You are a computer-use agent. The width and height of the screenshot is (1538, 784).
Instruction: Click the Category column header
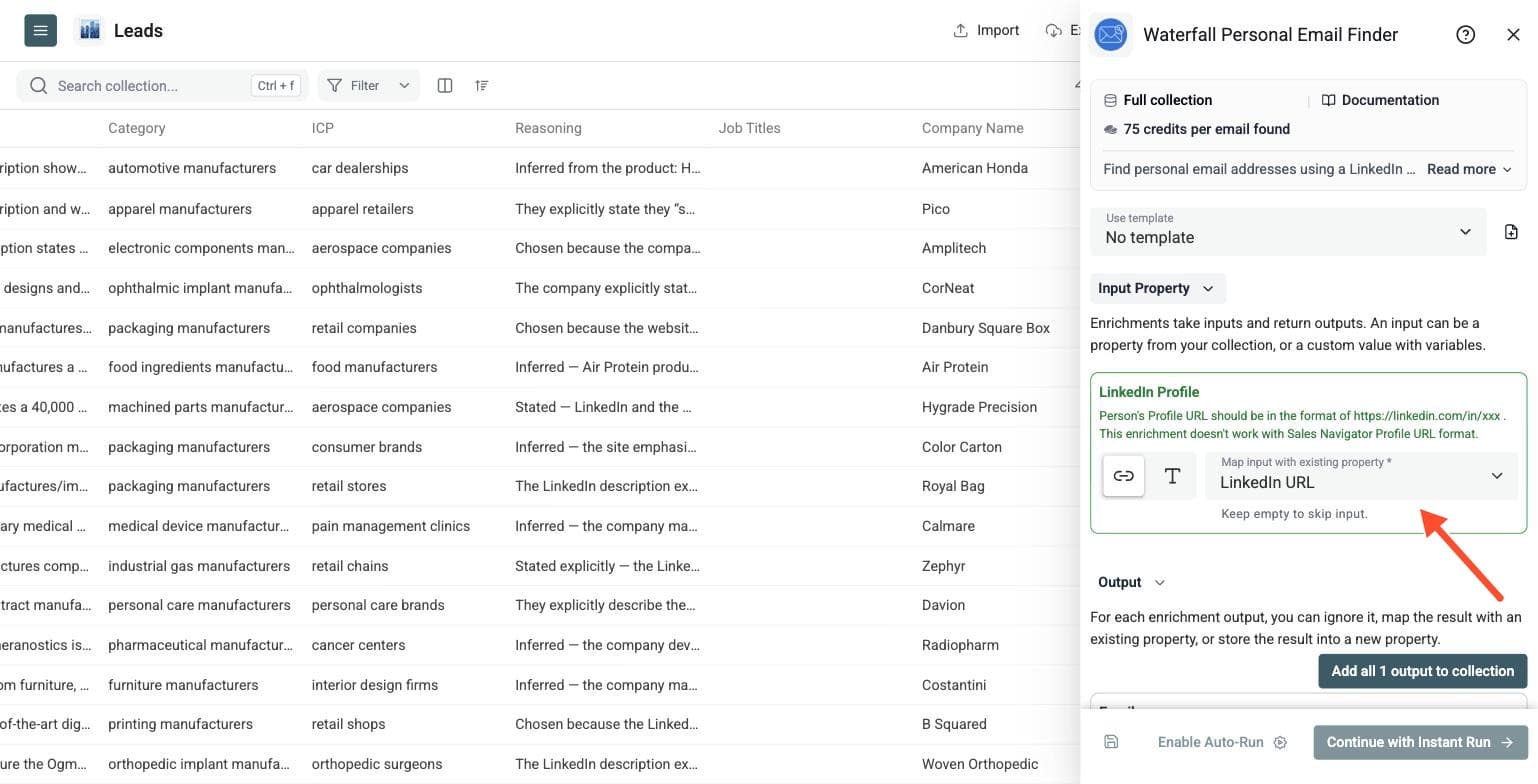[136, 128]
